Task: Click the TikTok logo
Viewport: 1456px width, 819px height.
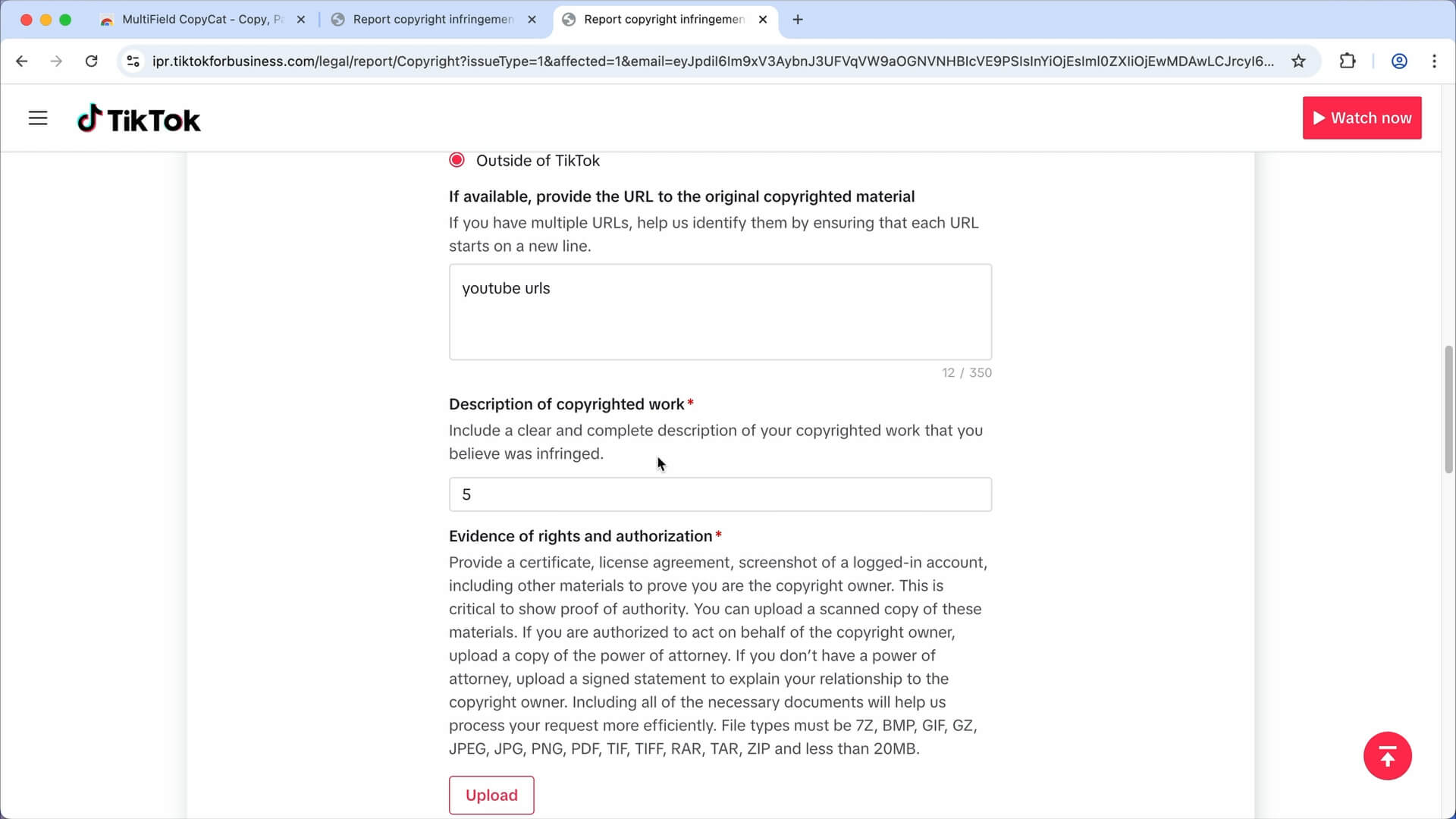Action: point(139,118)
